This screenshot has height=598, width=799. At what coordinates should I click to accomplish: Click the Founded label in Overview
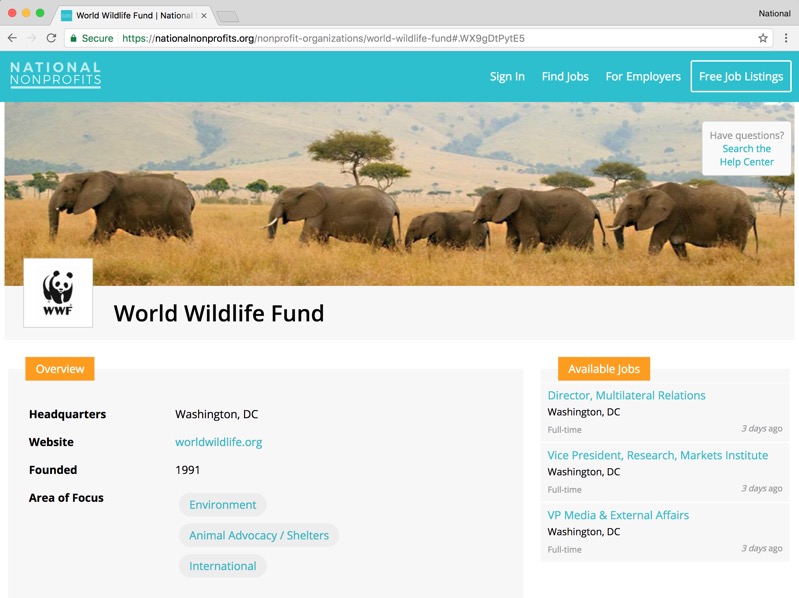(x=53, y=470)
